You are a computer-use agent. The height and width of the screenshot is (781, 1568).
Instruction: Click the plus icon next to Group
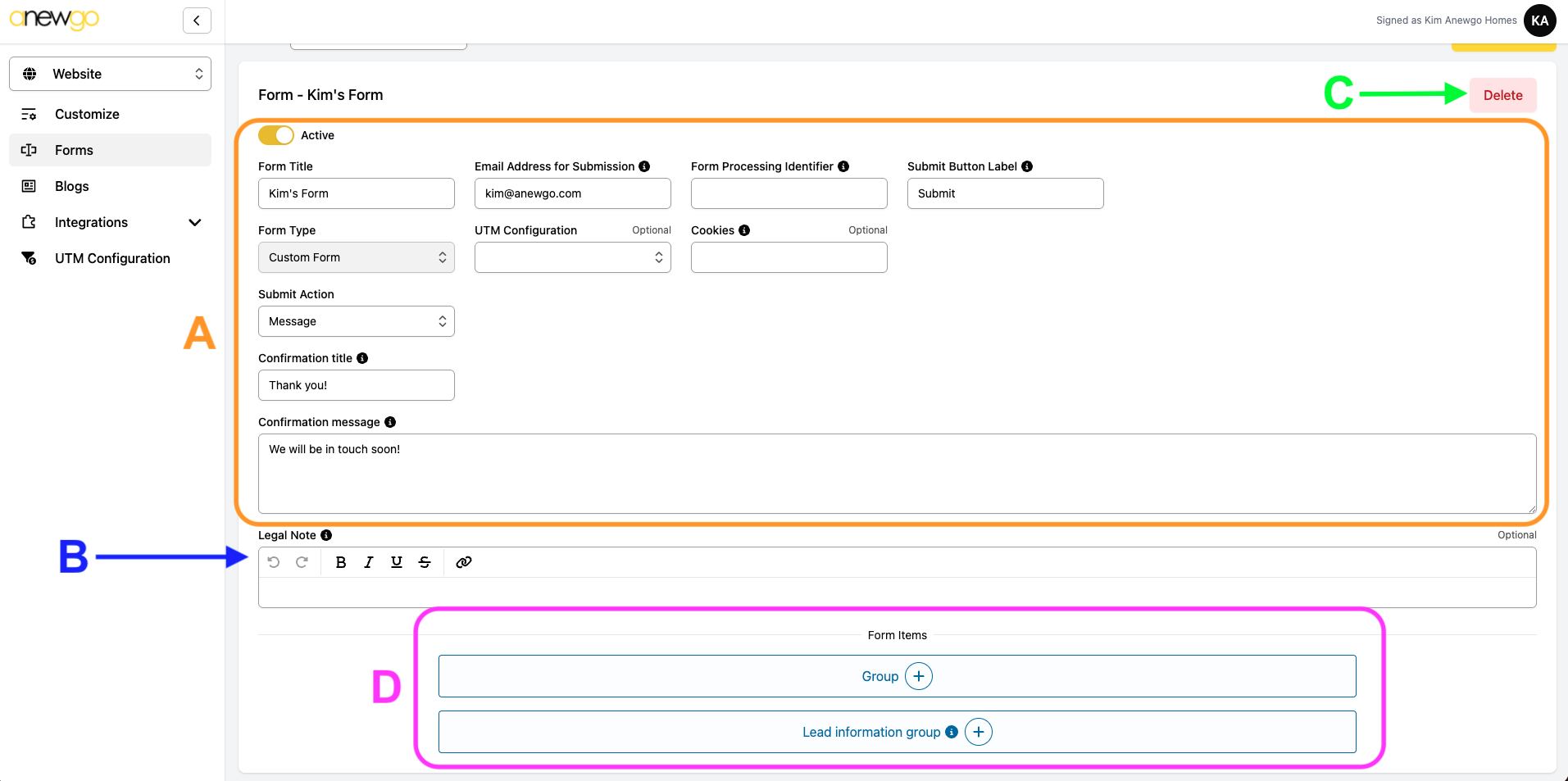pyautogui.click(x=919, y=676)
